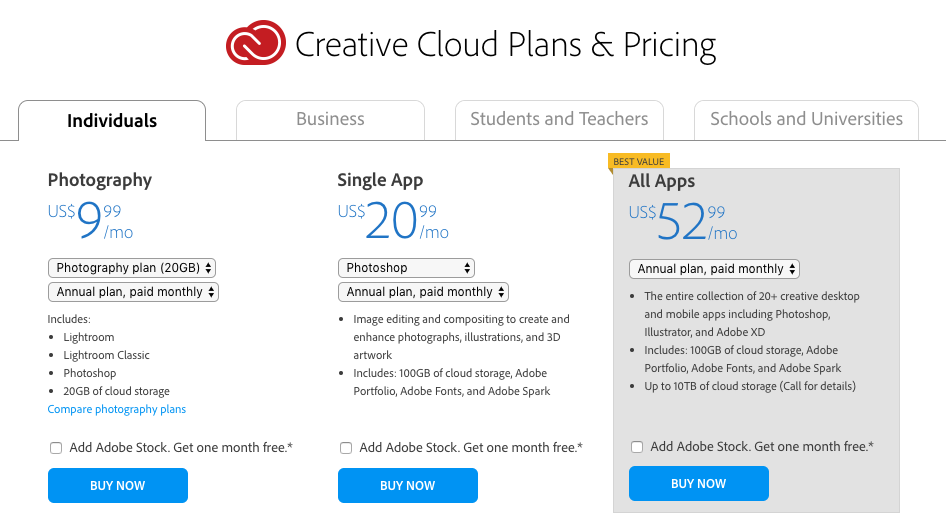Click the Creative Cloud Plans & Pricing title
The height and width of the screenshot is (531, 946).
[x=505, y=45]
